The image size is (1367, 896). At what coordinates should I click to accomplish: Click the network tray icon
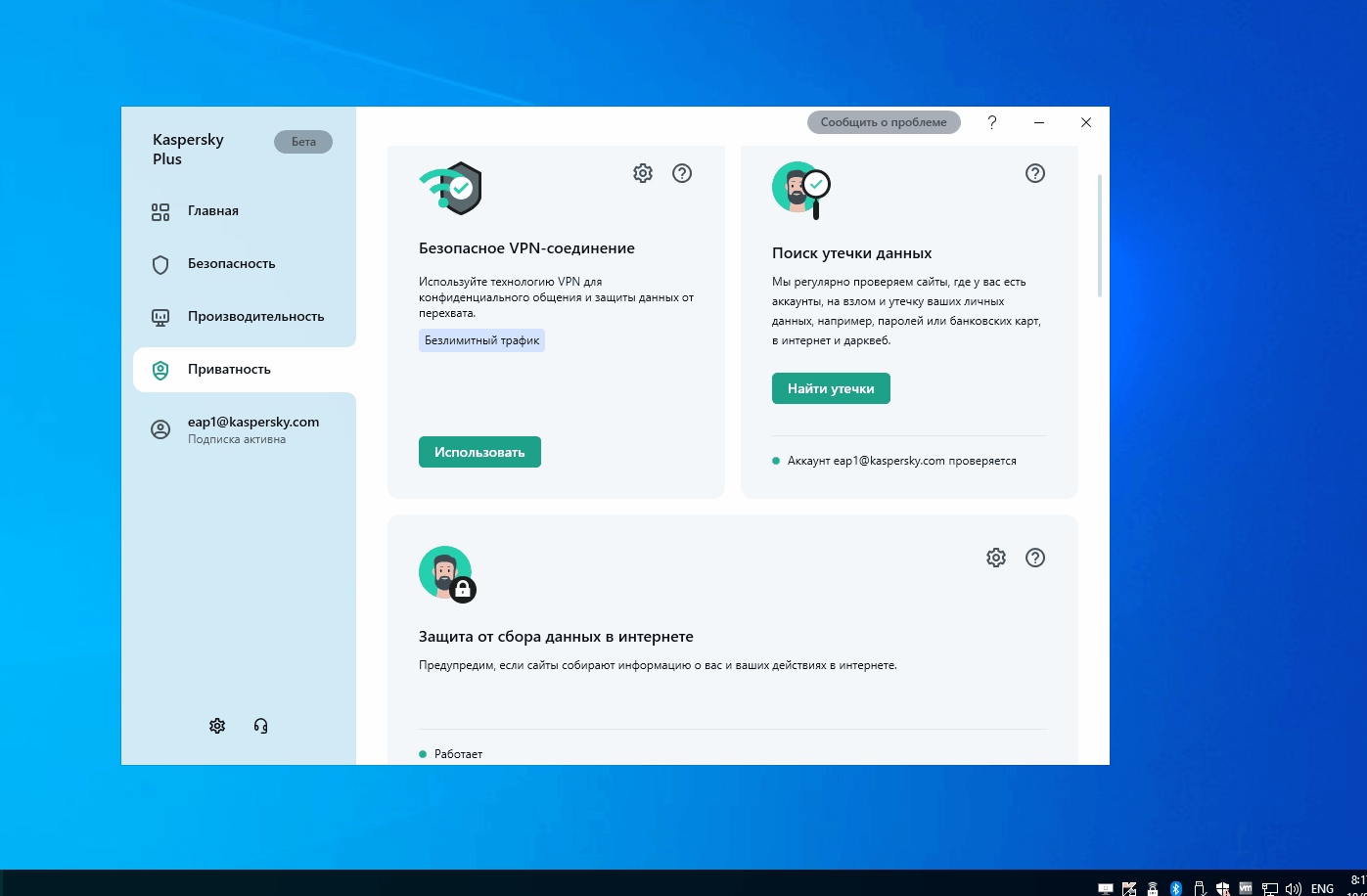tap(1269, 888)
